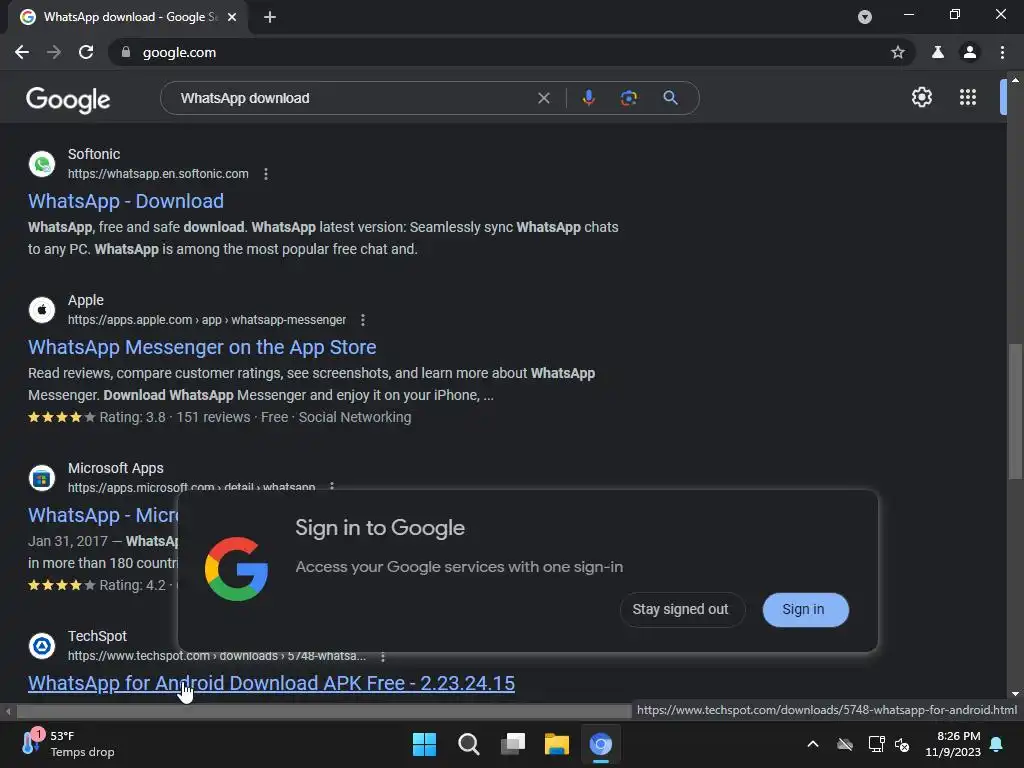Open Windows taskbar search
Image resolution: width=1024 pixels, height=768 pixels.
(x=469, y=744)
